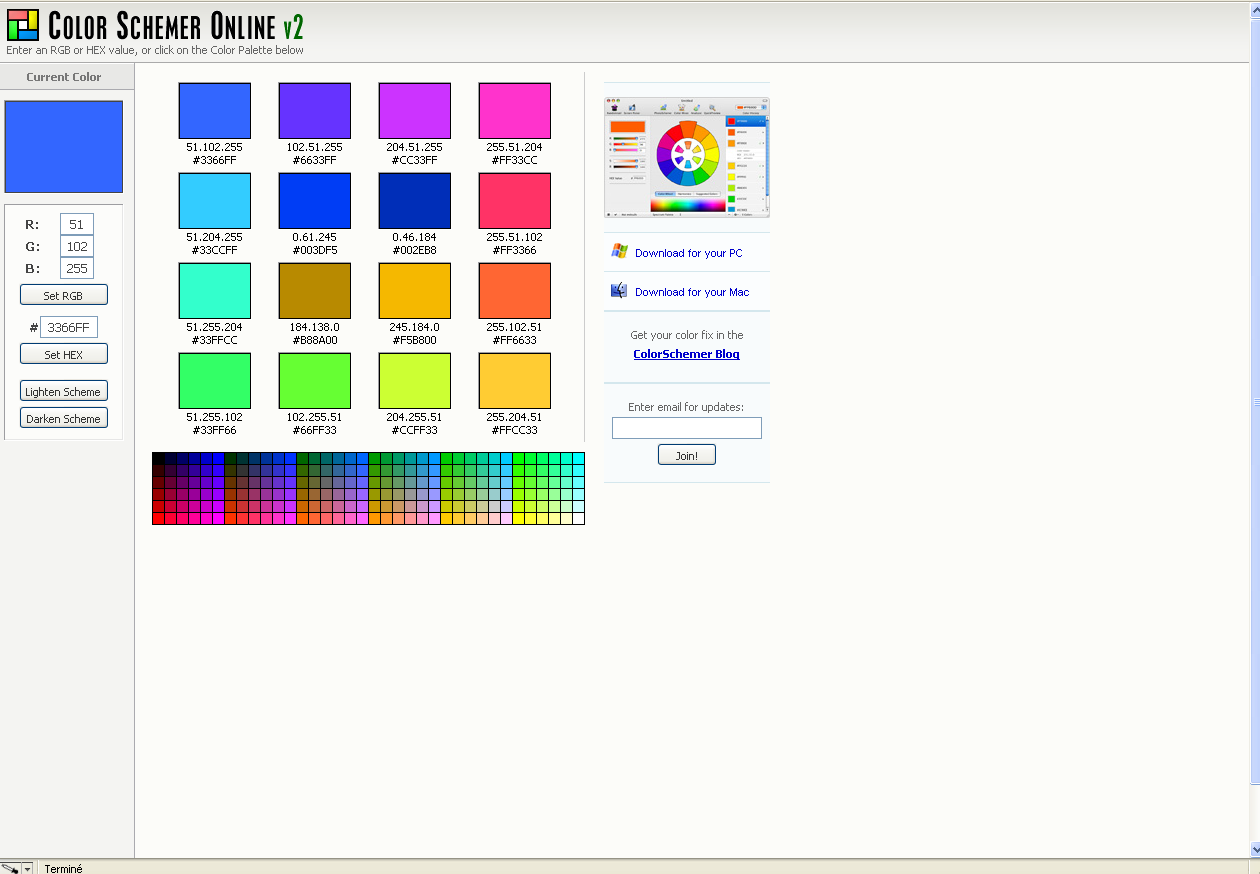Click the Terminé status bar text

[64, 869]
